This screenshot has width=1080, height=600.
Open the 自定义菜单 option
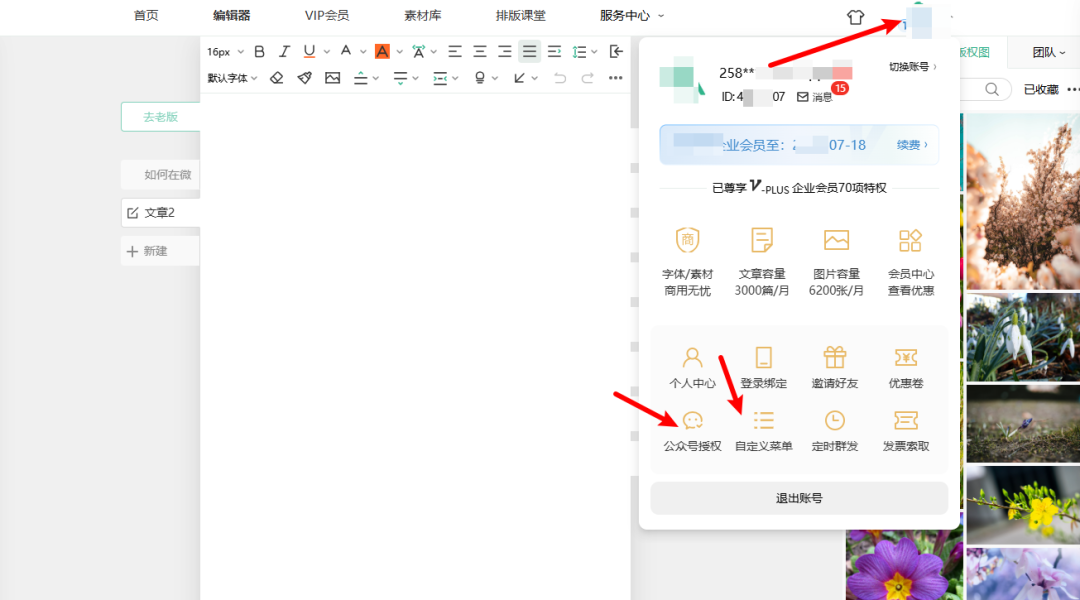tap(763, 431)
